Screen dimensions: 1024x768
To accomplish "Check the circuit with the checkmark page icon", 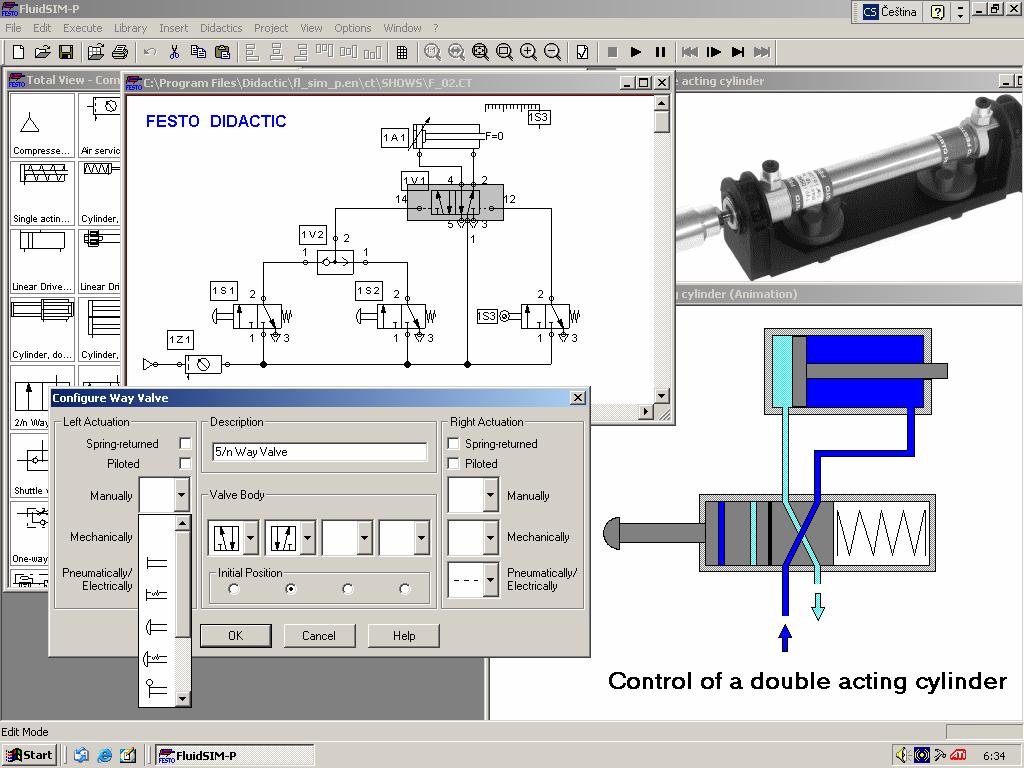I will (583, 52).
